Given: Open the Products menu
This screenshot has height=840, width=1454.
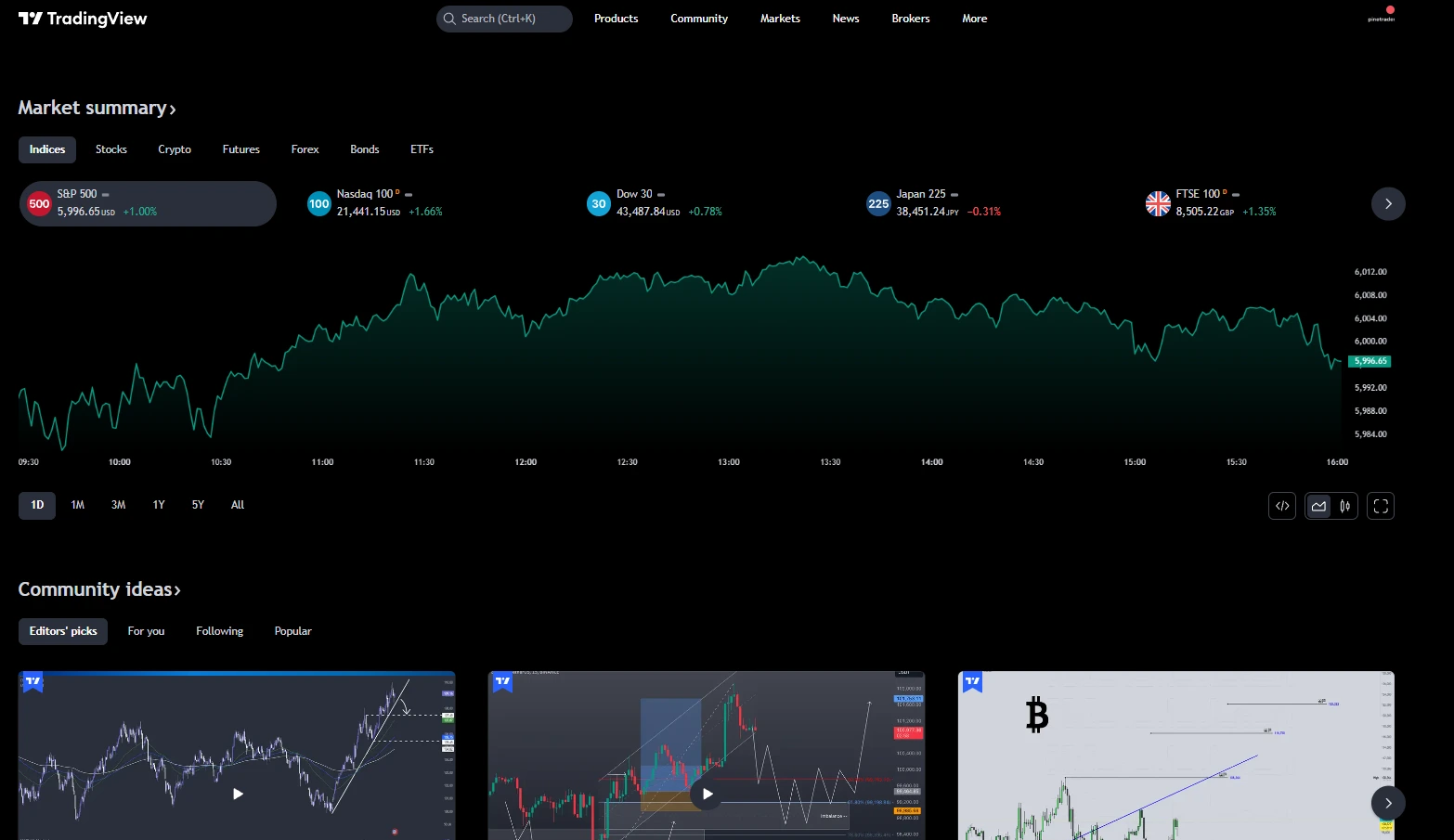Looking at the screenshot, I should 617,19.
